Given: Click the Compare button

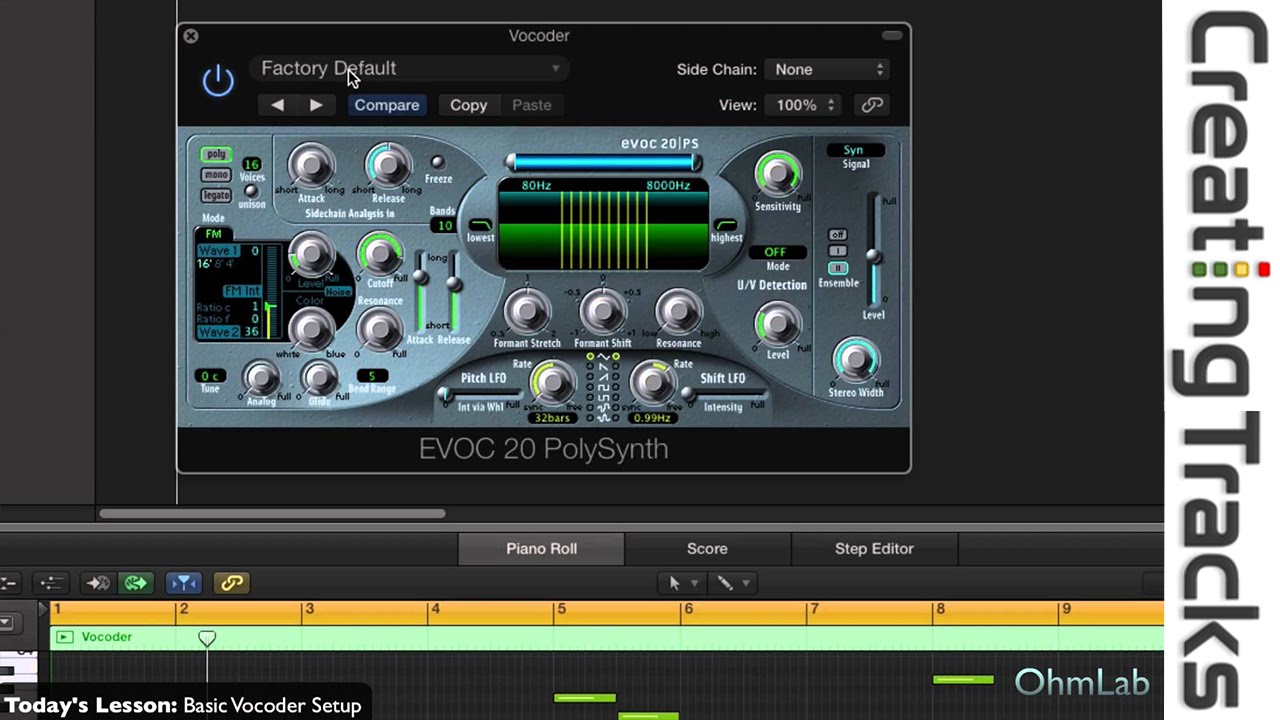Looking at the screenshot, I should (386, 105).
